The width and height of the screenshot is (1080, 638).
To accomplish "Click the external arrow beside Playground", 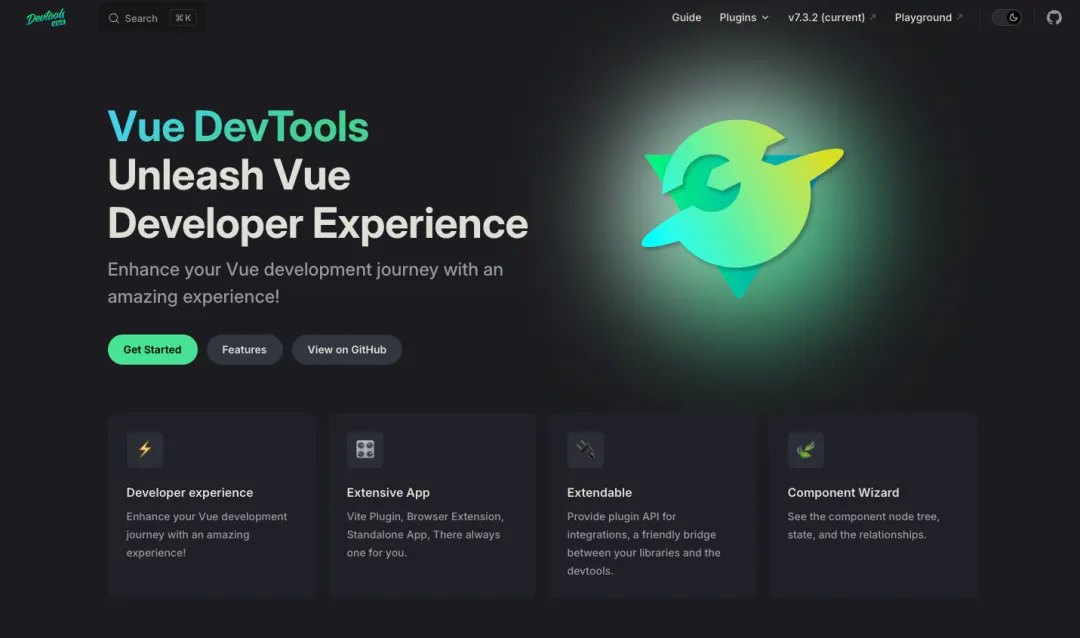I will [x=959, y=17].
